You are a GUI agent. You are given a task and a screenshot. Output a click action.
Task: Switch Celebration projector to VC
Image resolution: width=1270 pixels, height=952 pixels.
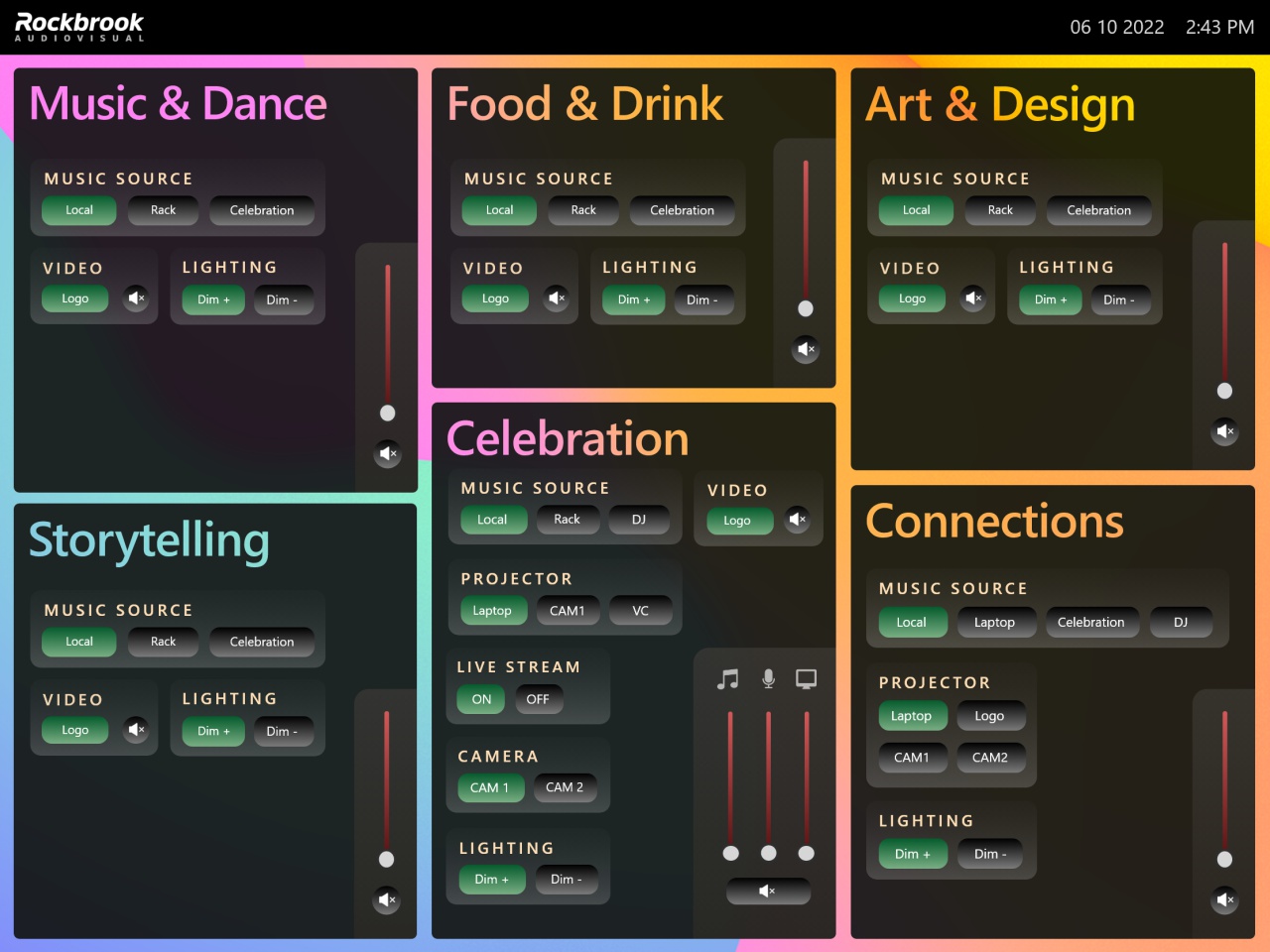tap(640, 611)
